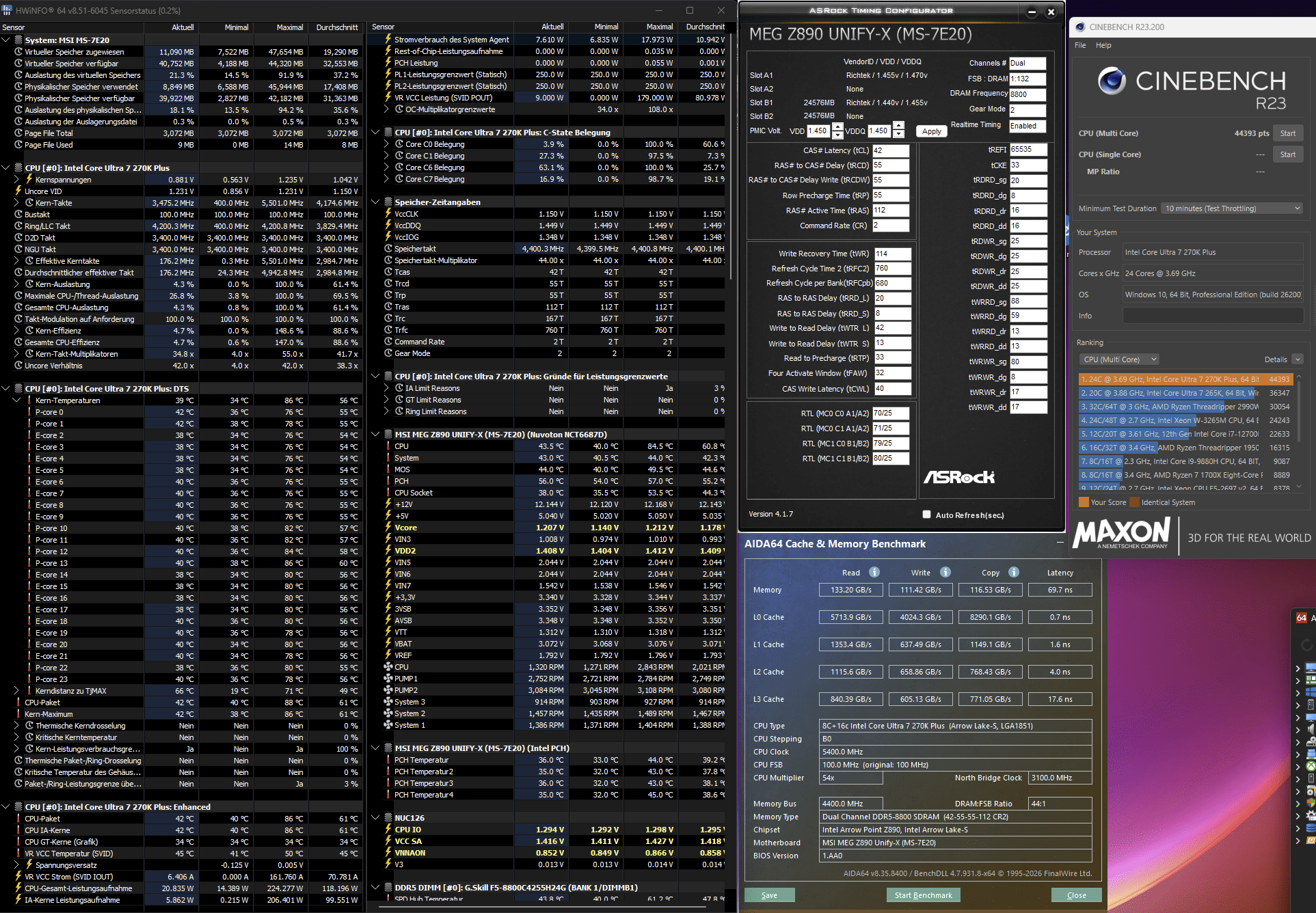Click the chip icon beside NUC126

tap(388, 818)
